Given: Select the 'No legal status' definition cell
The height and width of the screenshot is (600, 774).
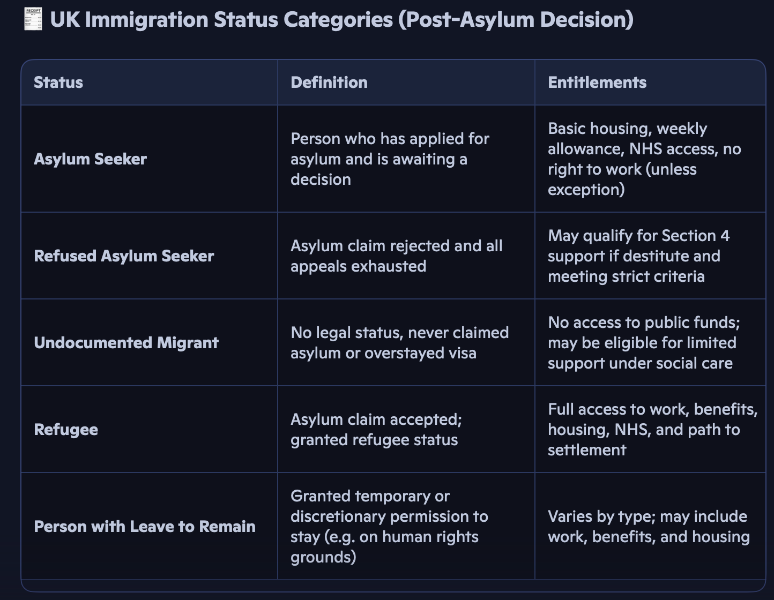Looking at the screenshot, I should [399, 342].
